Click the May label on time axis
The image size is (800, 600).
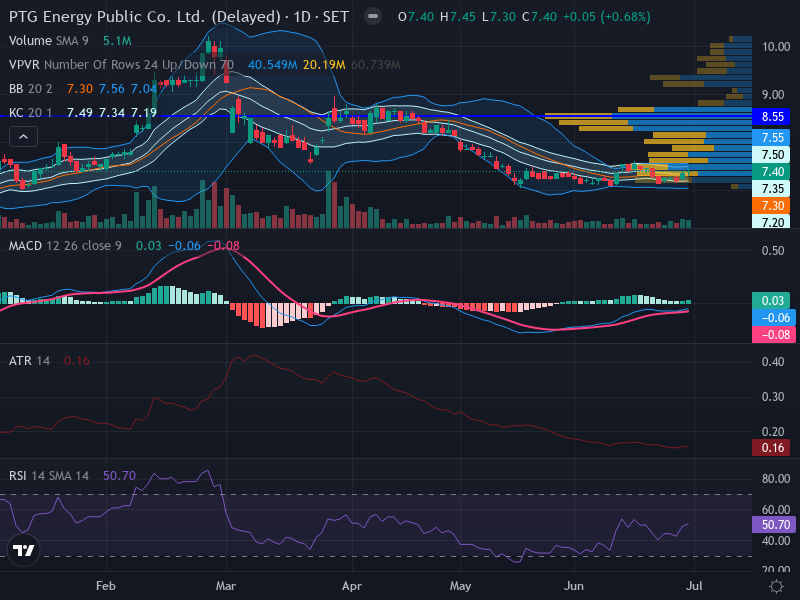[x=460, y=586]
